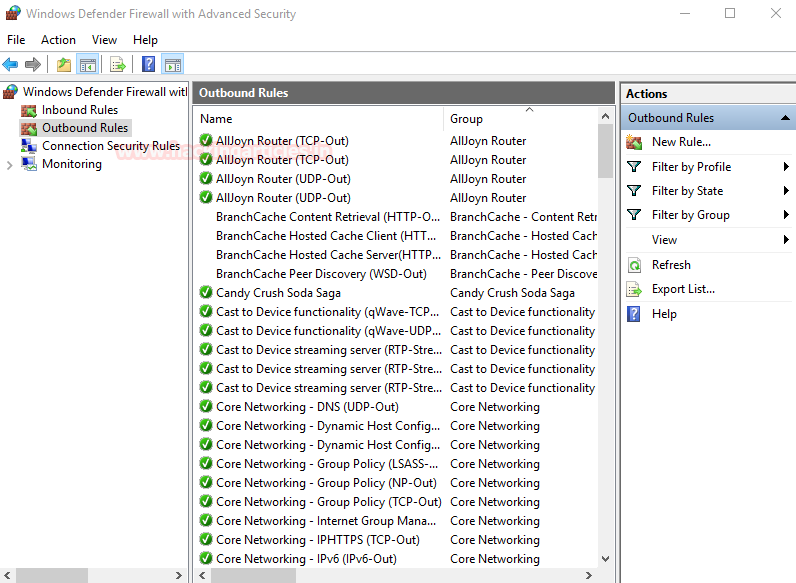796x583 pixels.
Task: Click the root Windows Defender Firewall tree icon
Action: coord(10,91)
